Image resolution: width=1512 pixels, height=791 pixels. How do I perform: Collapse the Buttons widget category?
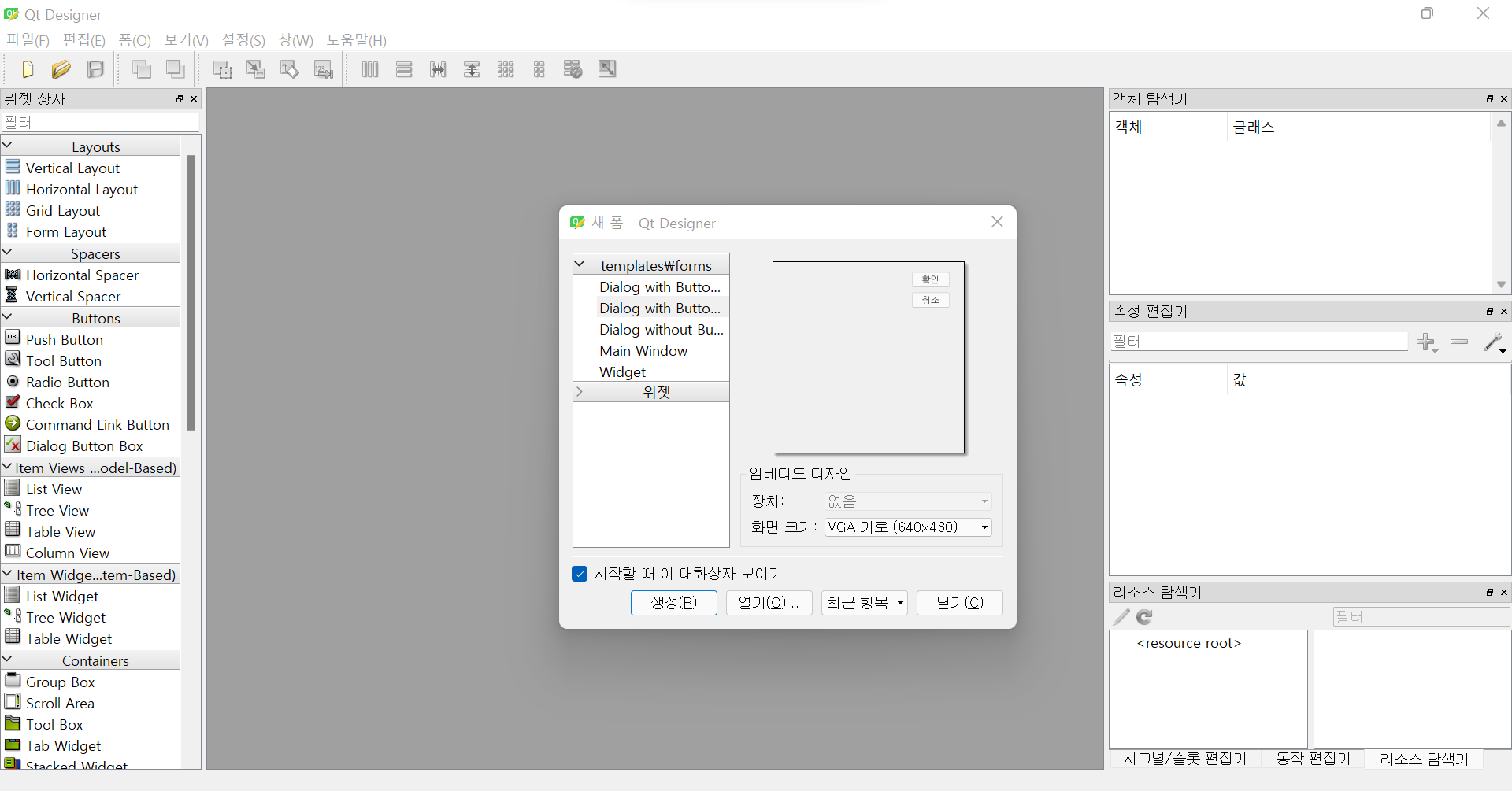pyautogui.click(x=8, y=317)
